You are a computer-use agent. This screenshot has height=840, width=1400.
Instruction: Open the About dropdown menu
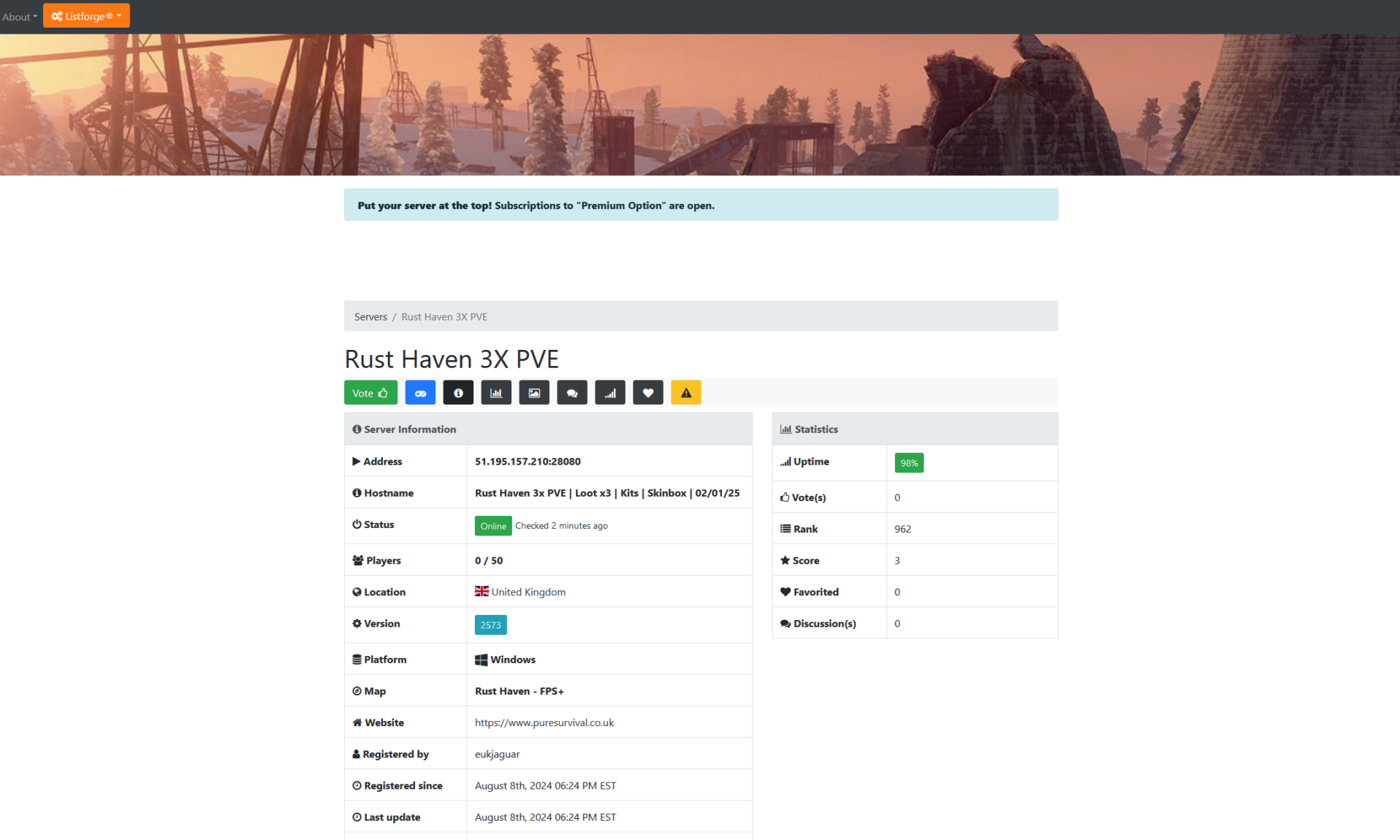[20, 16]
